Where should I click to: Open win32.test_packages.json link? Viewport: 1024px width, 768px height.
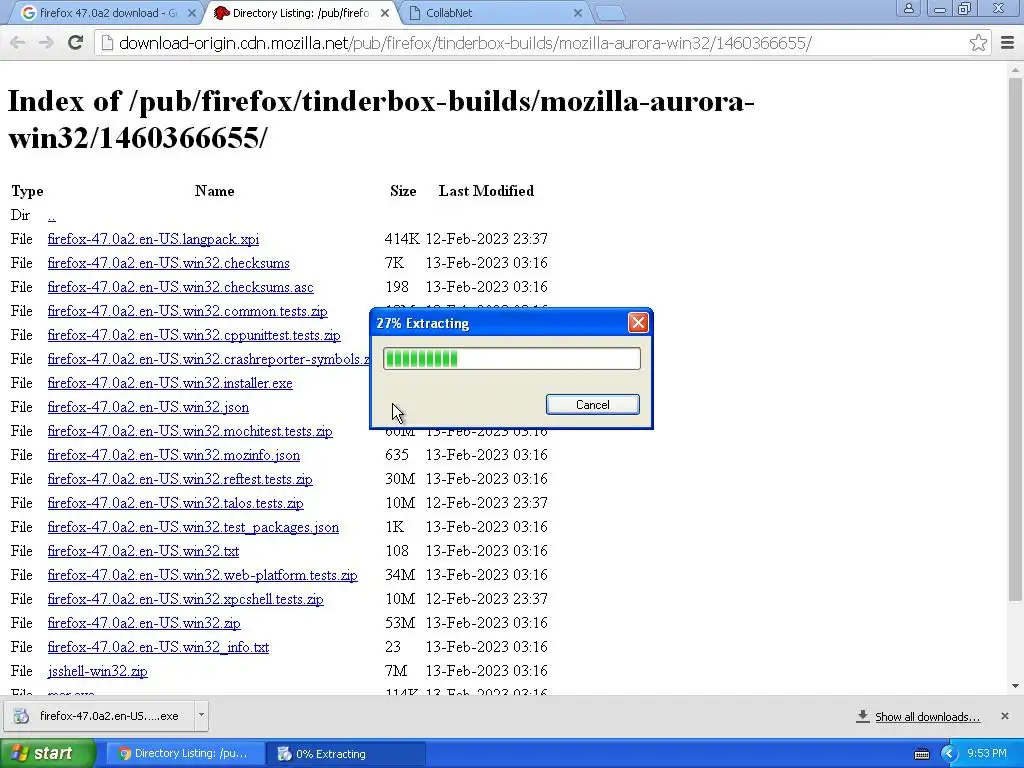(x=193, y=527)
